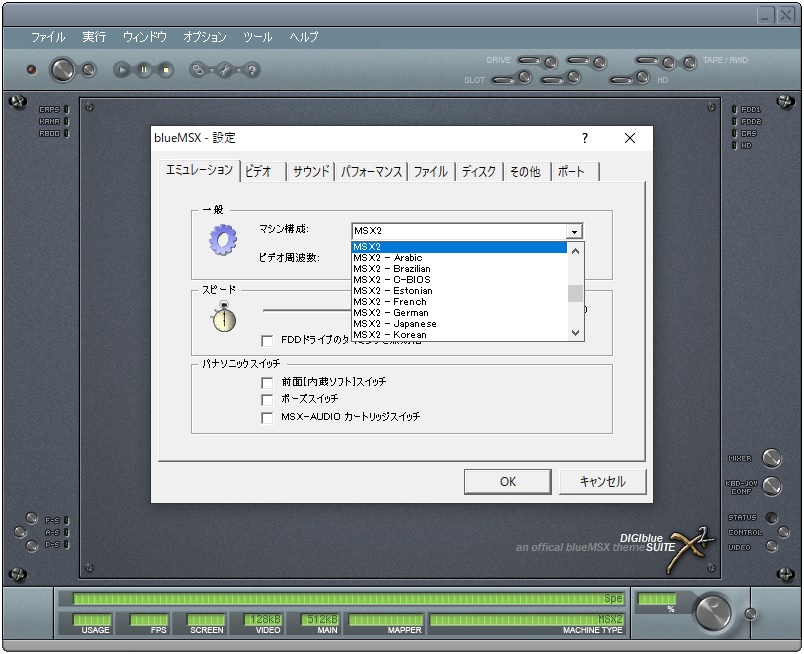Viewport: 804px width, 654px height.
Task: Click the first SLOT knob
Action: (x=525, y=77)
